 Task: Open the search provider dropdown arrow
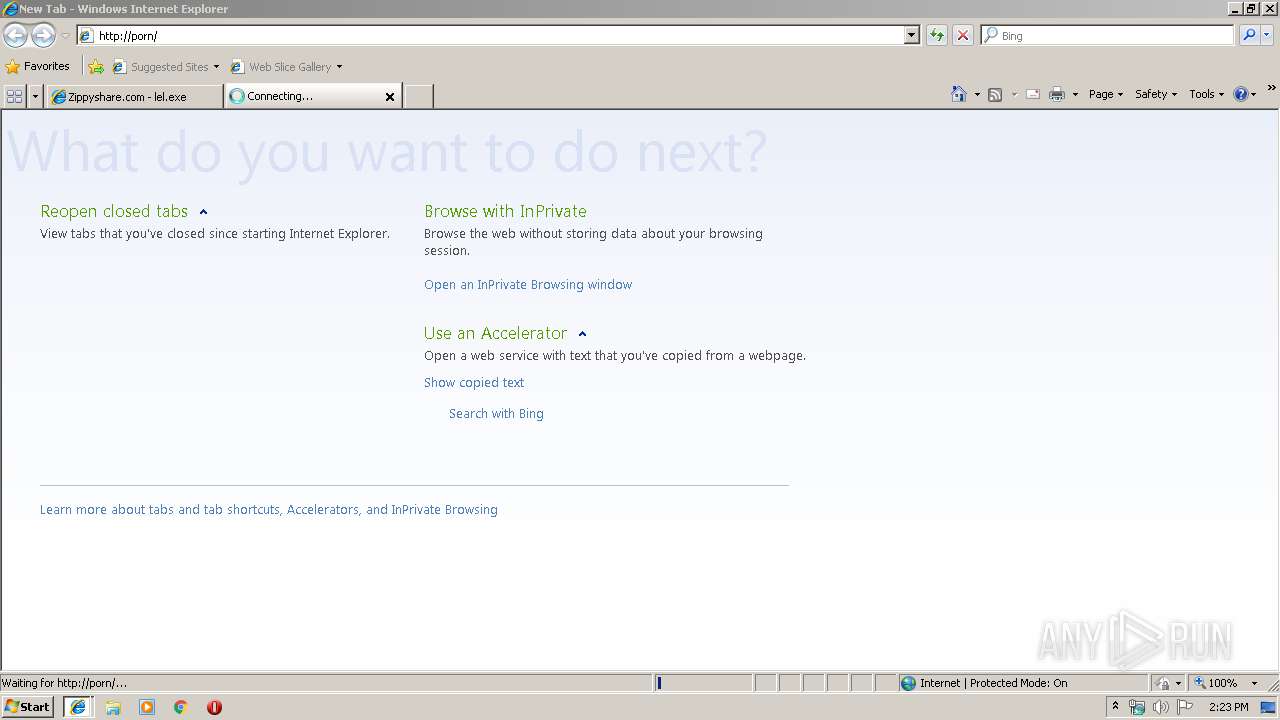point(1267,36)
